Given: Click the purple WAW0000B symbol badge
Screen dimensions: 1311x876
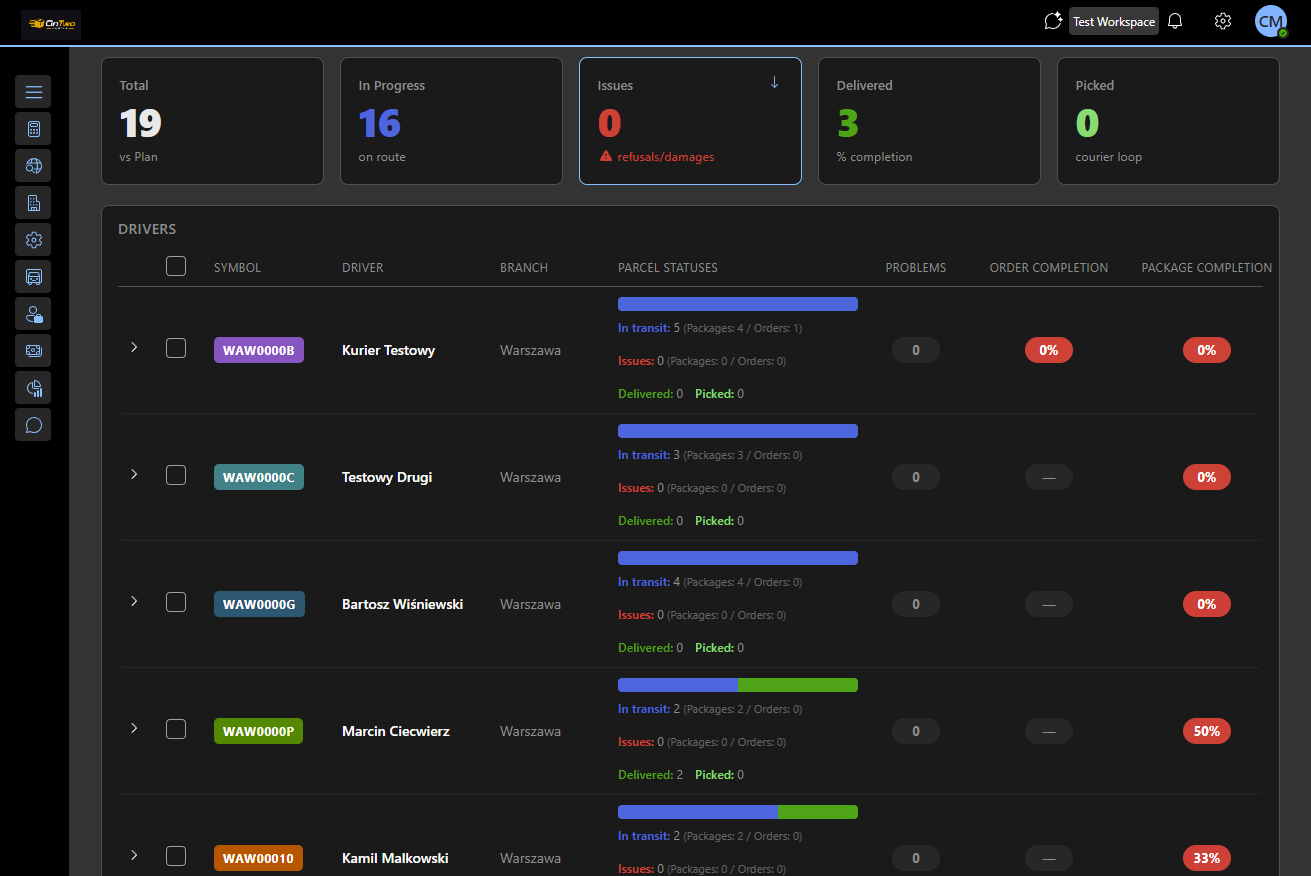Looking at the screenshot, I should (259, 350).
